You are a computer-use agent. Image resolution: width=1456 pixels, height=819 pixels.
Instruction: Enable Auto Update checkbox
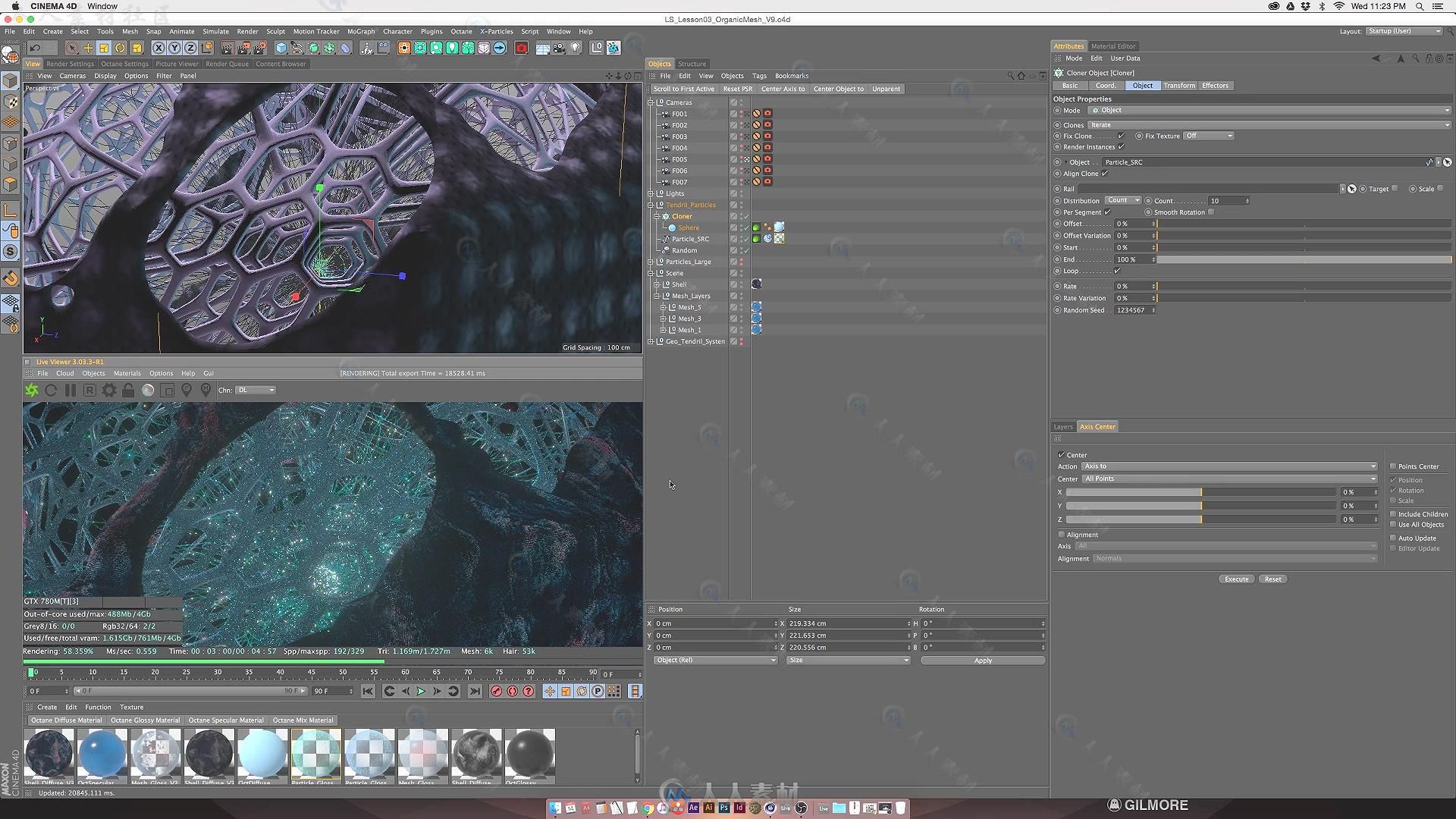coord(1393,538)
